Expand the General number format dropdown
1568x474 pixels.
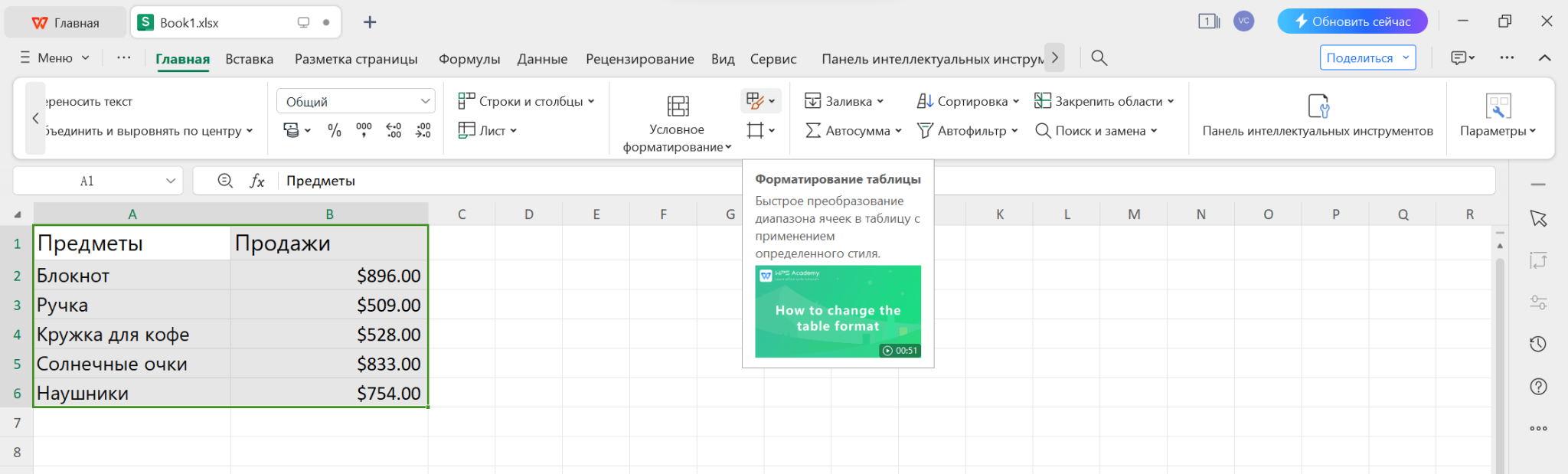pyautogui.click(x=425, y=102)
